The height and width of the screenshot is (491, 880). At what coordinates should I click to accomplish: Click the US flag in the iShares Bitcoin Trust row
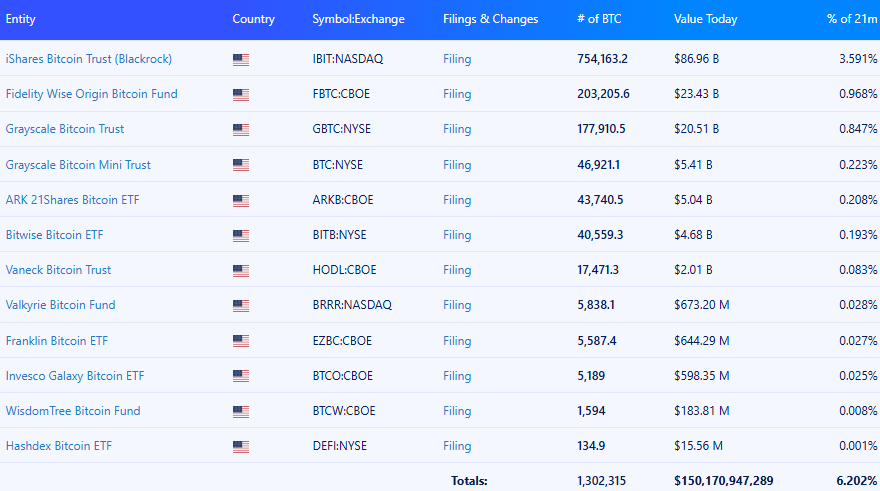tap(240, 60)
